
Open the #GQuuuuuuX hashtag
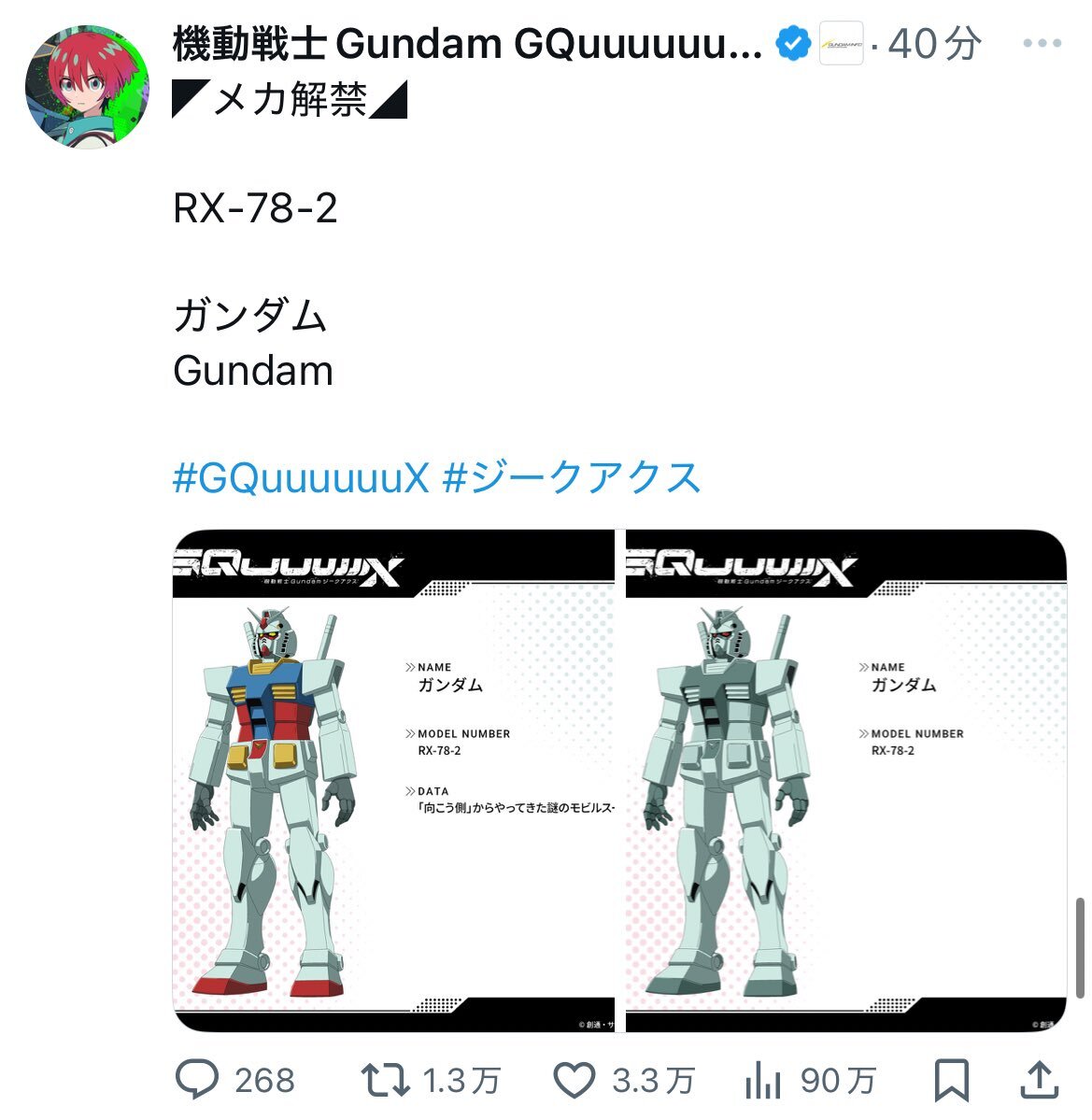click(302, 477)
